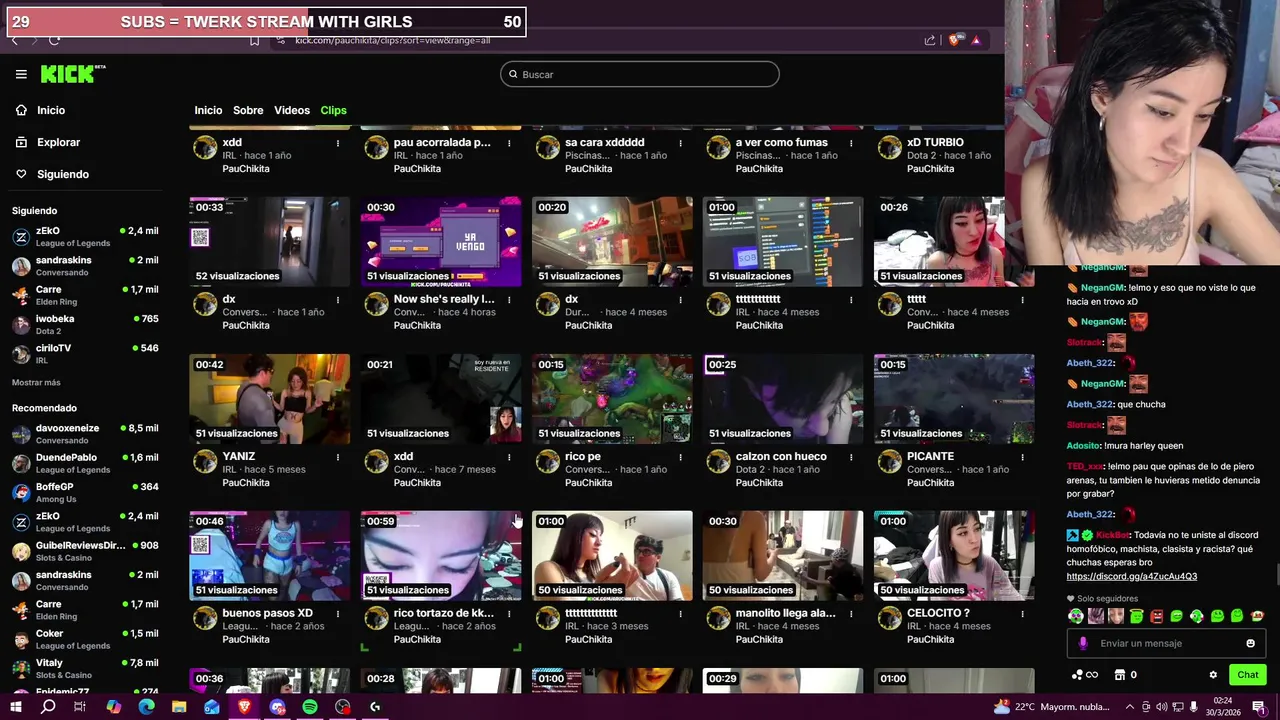Open options menu for calzon con hueco clip

coord(851,457)
